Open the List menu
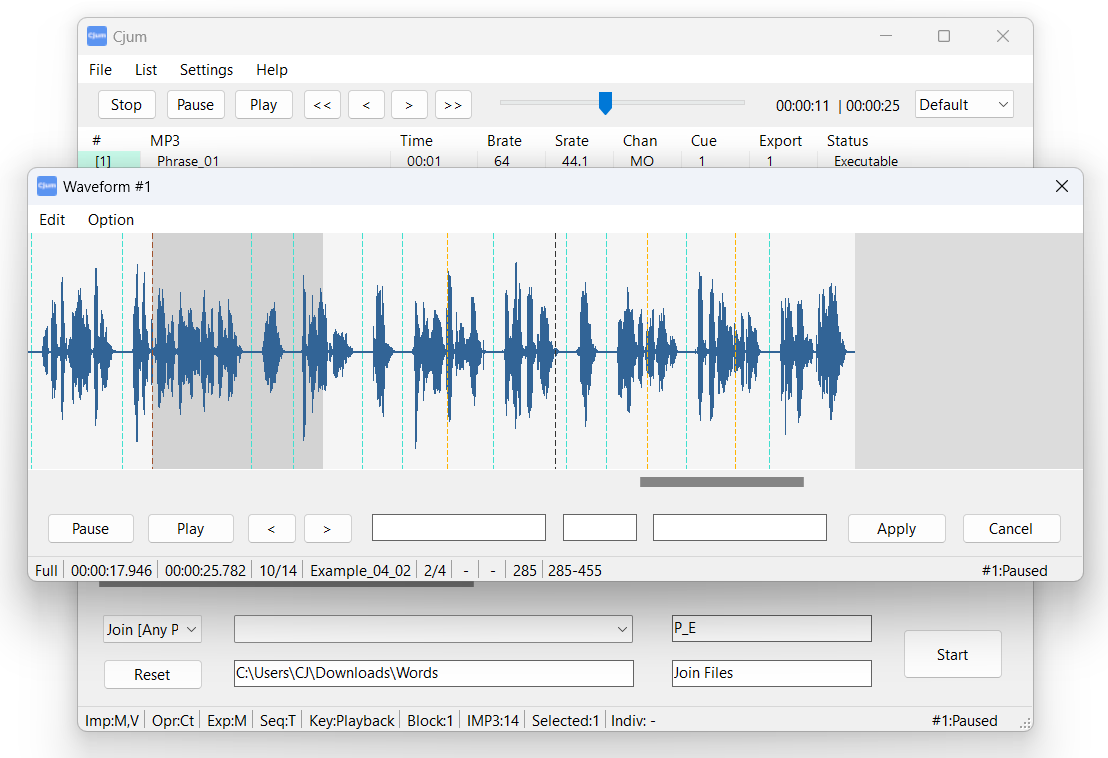 coord(146,70)
